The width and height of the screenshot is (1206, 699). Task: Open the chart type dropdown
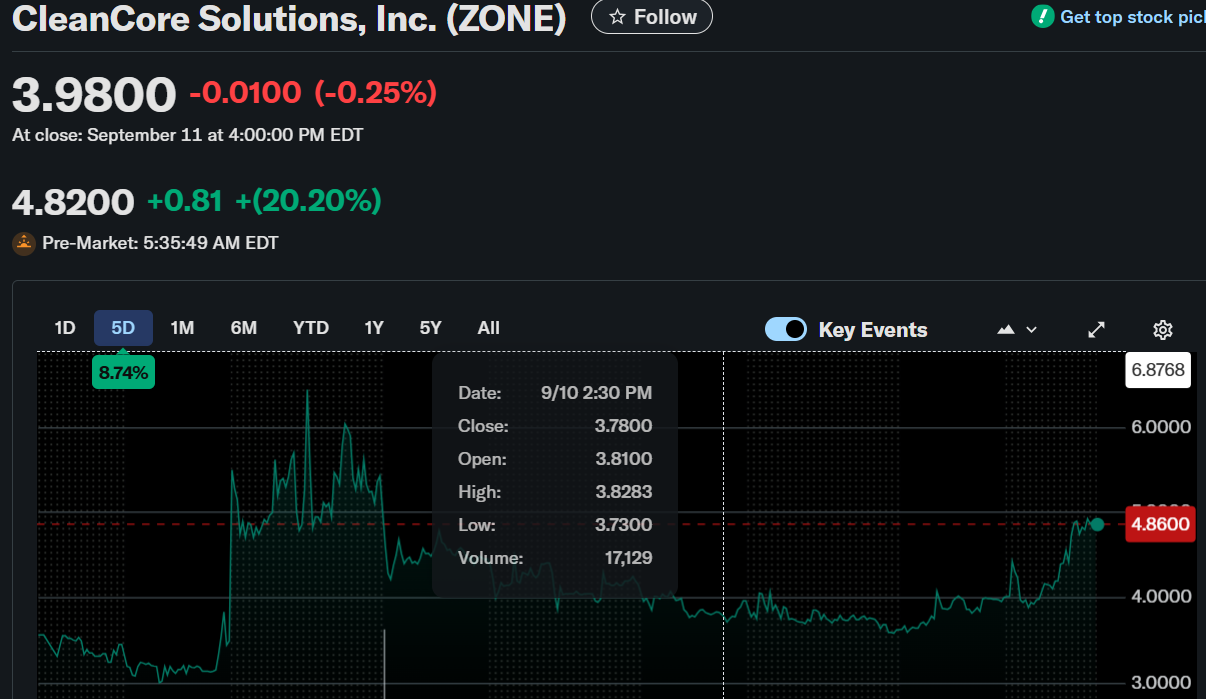[x=1018, y=330]
